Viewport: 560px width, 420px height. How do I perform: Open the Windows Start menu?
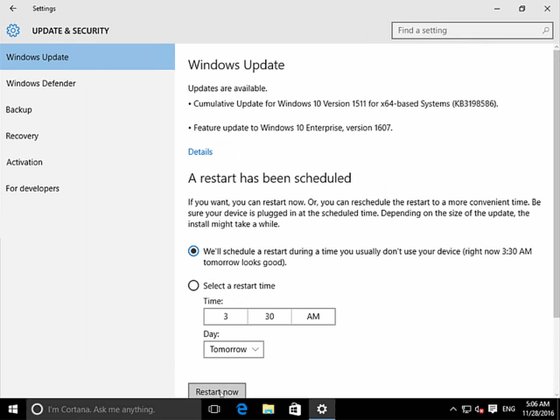pyautogui.click(x=13, y=409)
